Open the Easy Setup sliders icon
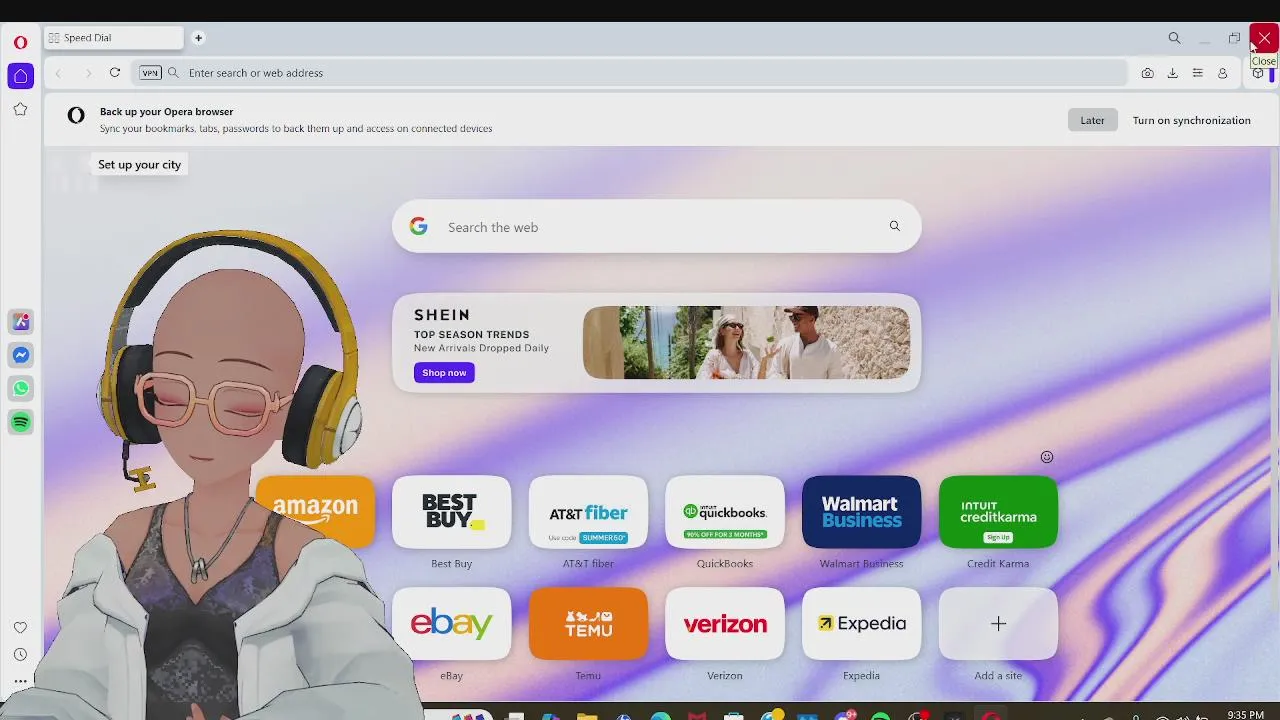The height and width of the screenshot is (720, 1280). pos(1197,73)
